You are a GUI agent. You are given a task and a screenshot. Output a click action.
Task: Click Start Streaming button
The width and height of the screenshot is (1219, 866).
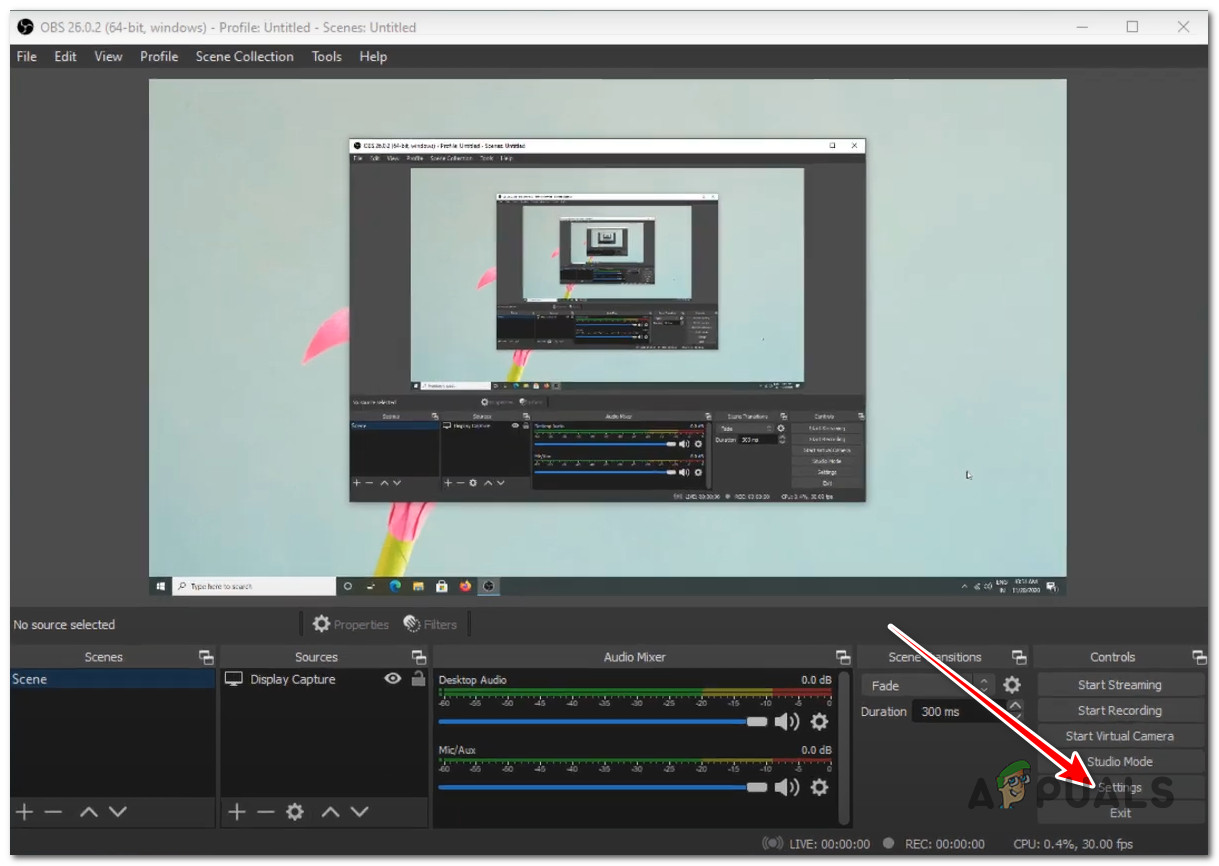1120,685
